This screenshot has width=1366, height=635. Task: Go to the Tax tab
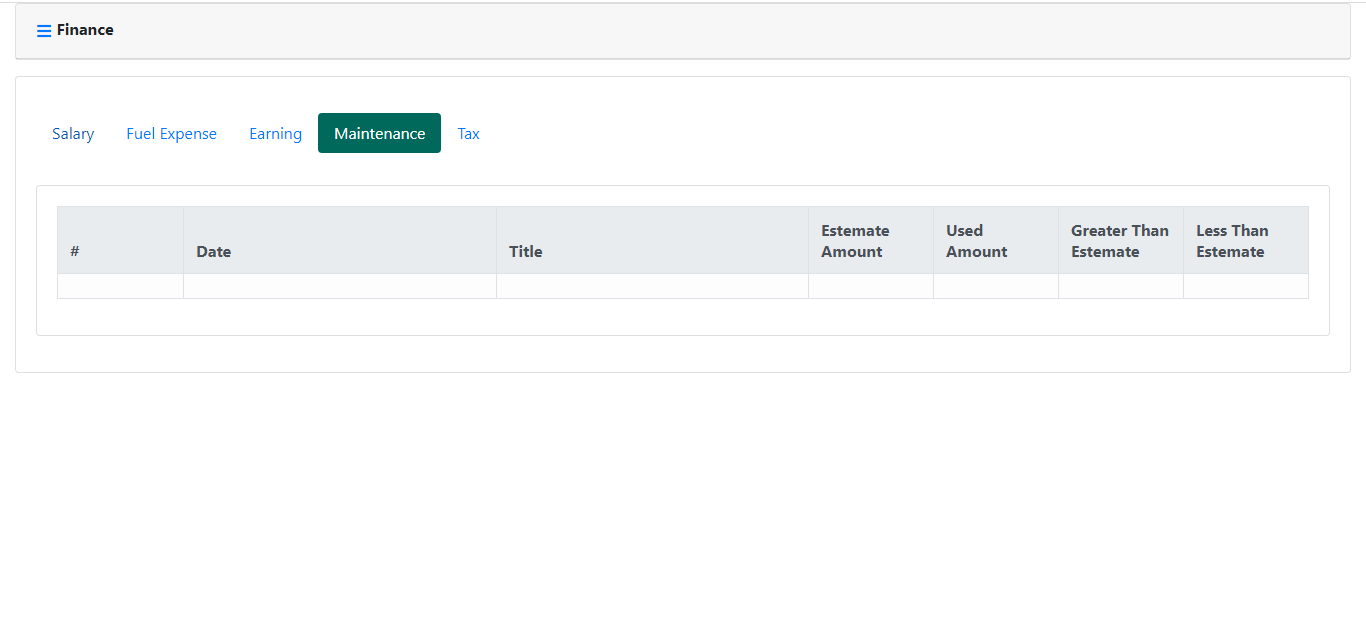pos(468,133)
